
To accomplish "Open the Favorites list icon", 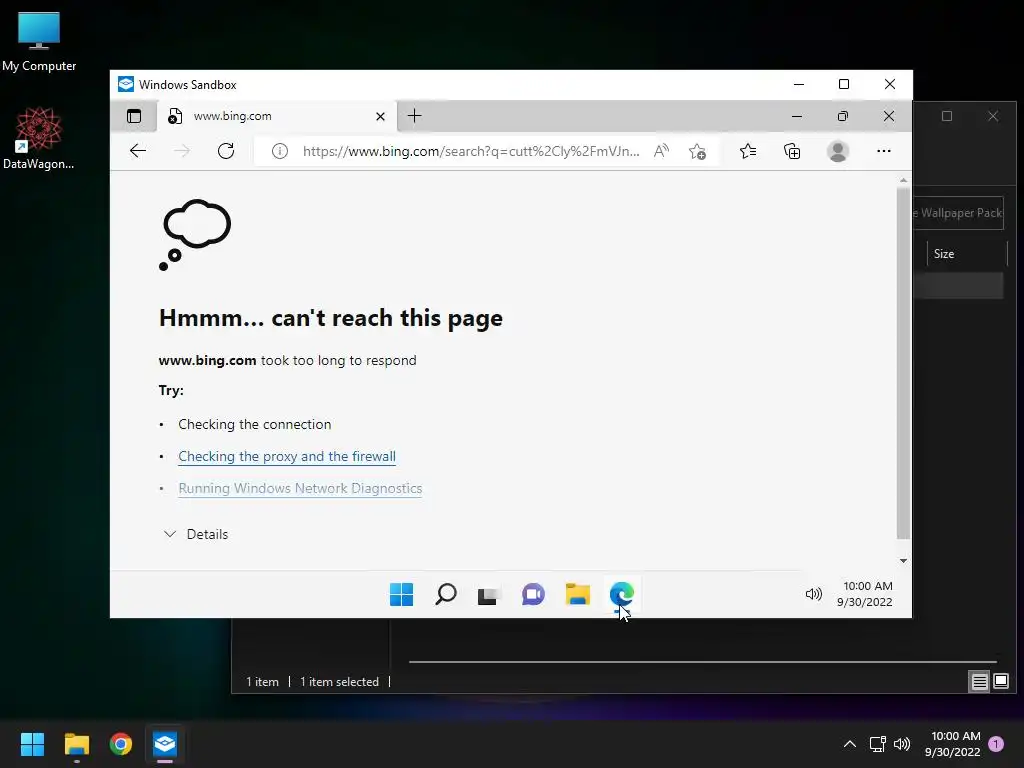I will (748, 152).
